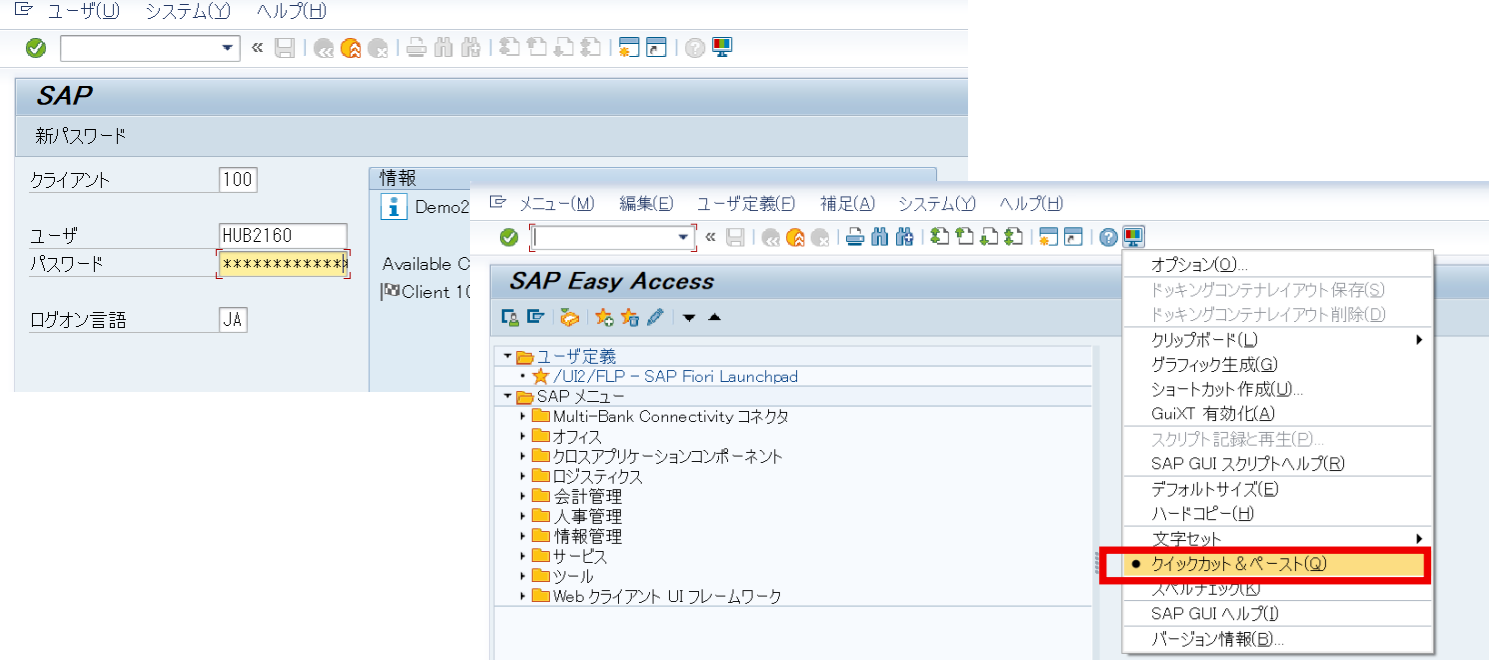The width and height of the screenshot is (1489, 660).
Task: Open command field dropdown in Easy Access window
Action: click(x=685, y=237)
